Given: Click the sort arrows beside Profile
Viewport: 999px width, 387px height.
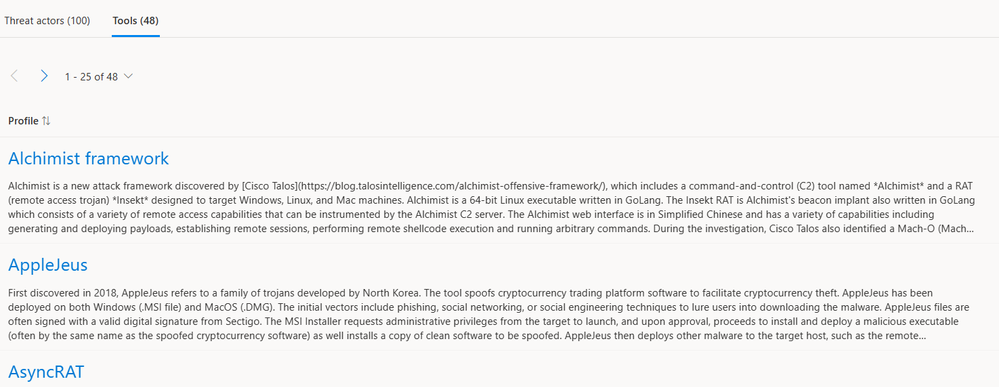Looking at the screenshot, I should tap(46, 121).
